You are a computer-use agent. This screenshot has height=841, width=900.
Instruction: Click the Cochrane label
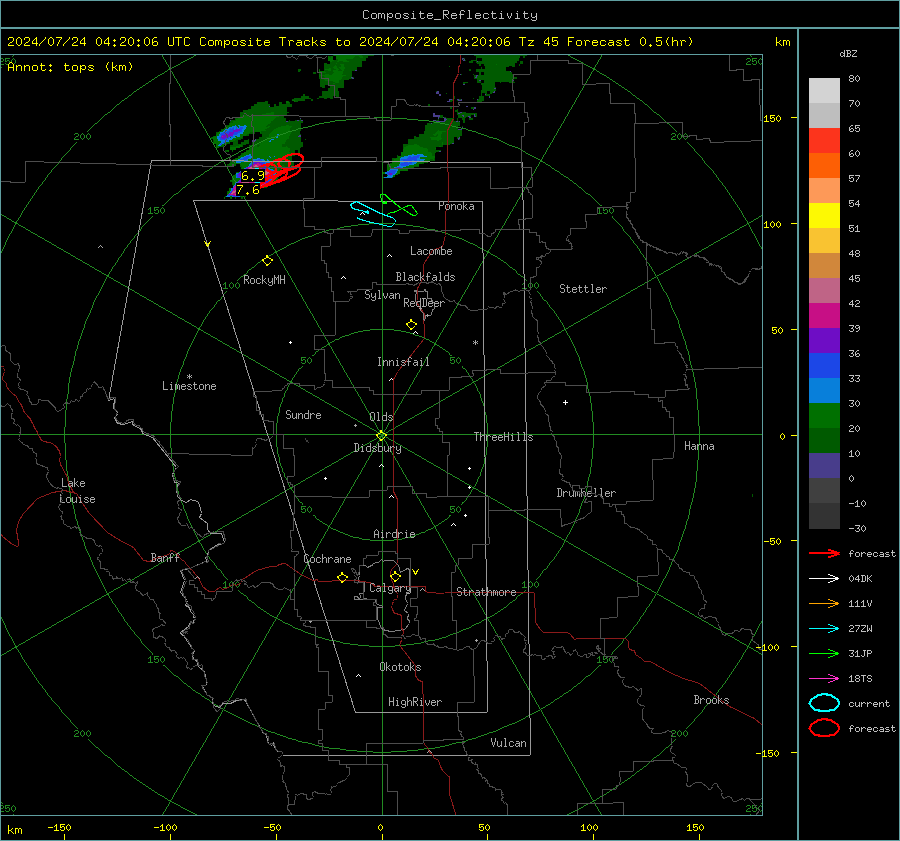pyautogui.click(x=327, y=559)
